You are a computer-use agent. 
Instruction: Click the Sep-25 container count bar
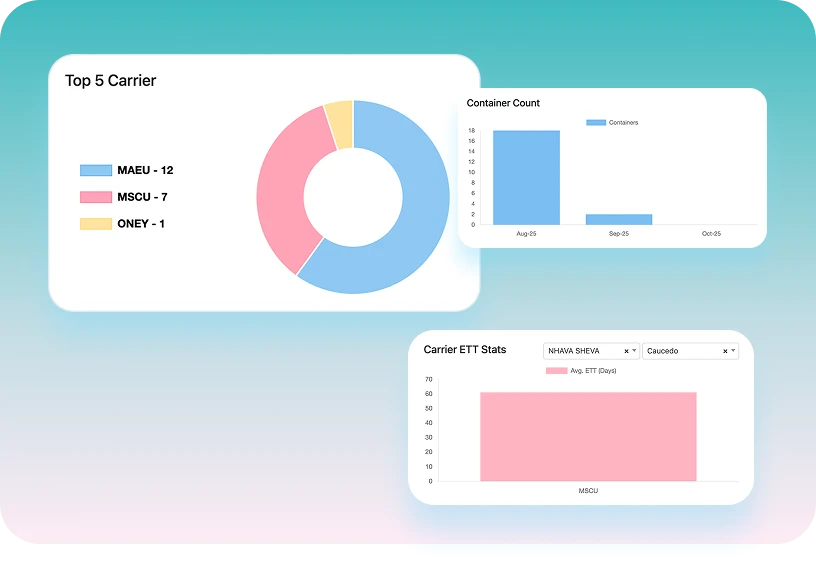tap(618, 219)
